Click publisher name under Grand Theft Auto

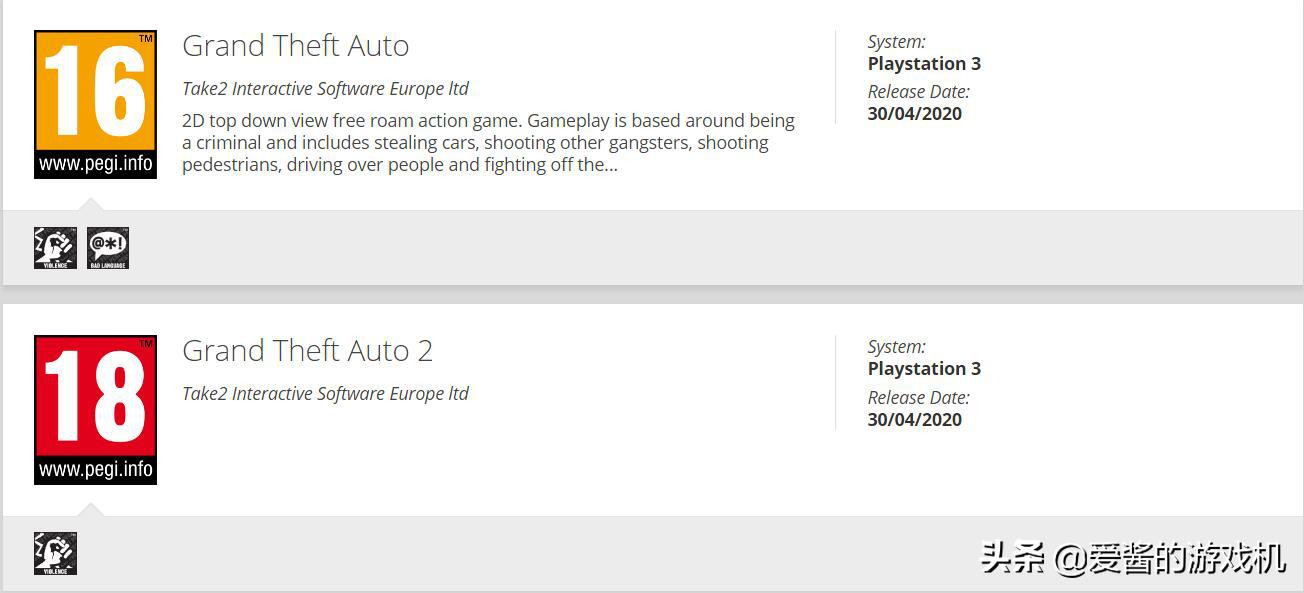[325, 89]
